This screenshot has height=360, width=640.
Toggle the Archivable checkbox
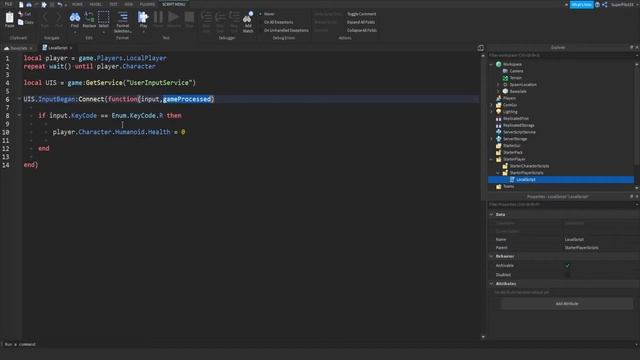click(x=567, y=266)
